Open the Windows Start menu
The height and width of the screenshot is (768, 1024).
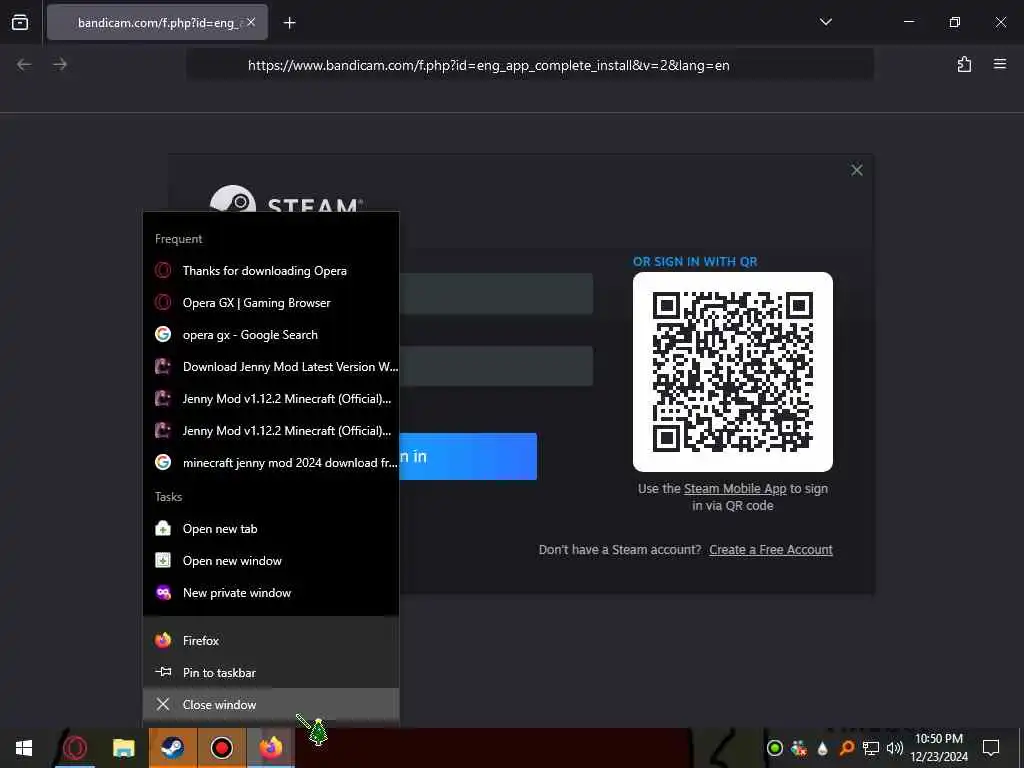24,748
